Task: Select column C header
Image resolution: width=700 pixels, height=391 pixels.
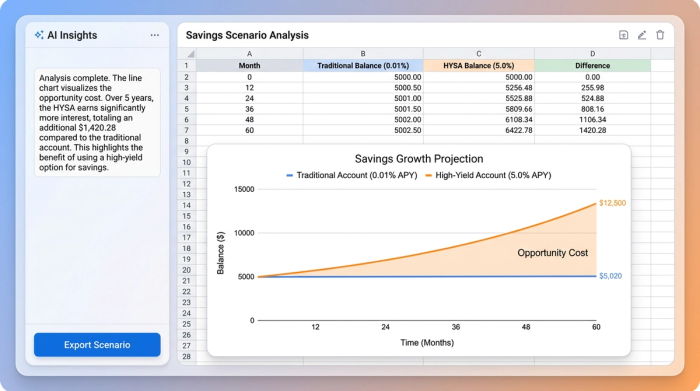Action: 479,54
